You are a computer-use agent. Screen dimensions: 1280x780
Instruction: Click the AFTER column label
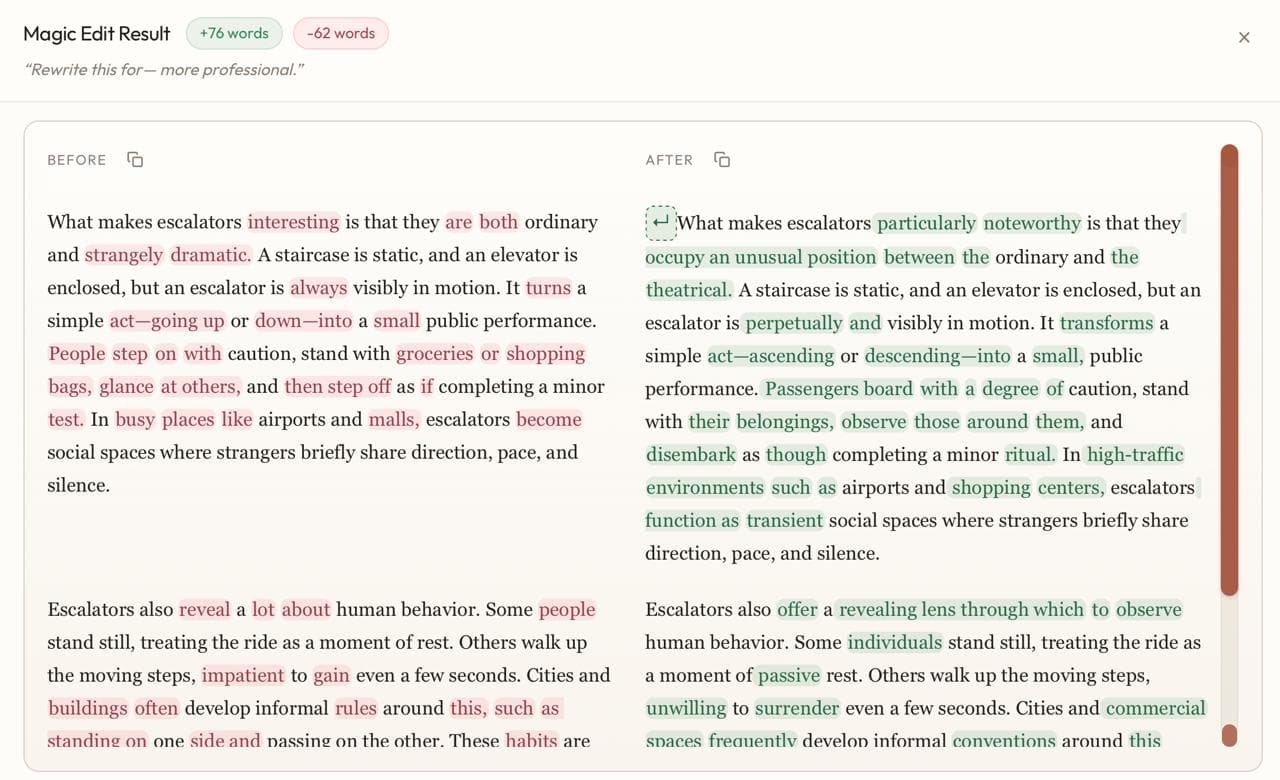669,160
